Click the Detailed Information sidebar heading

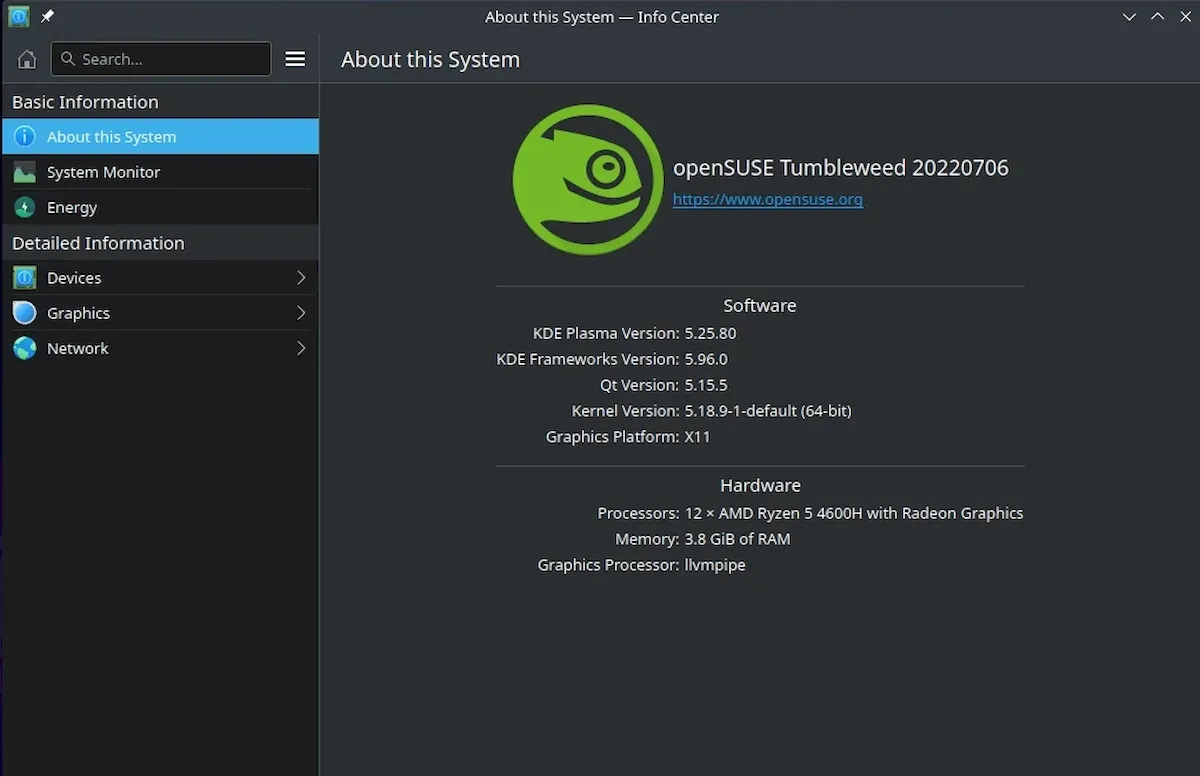[98, 243]
